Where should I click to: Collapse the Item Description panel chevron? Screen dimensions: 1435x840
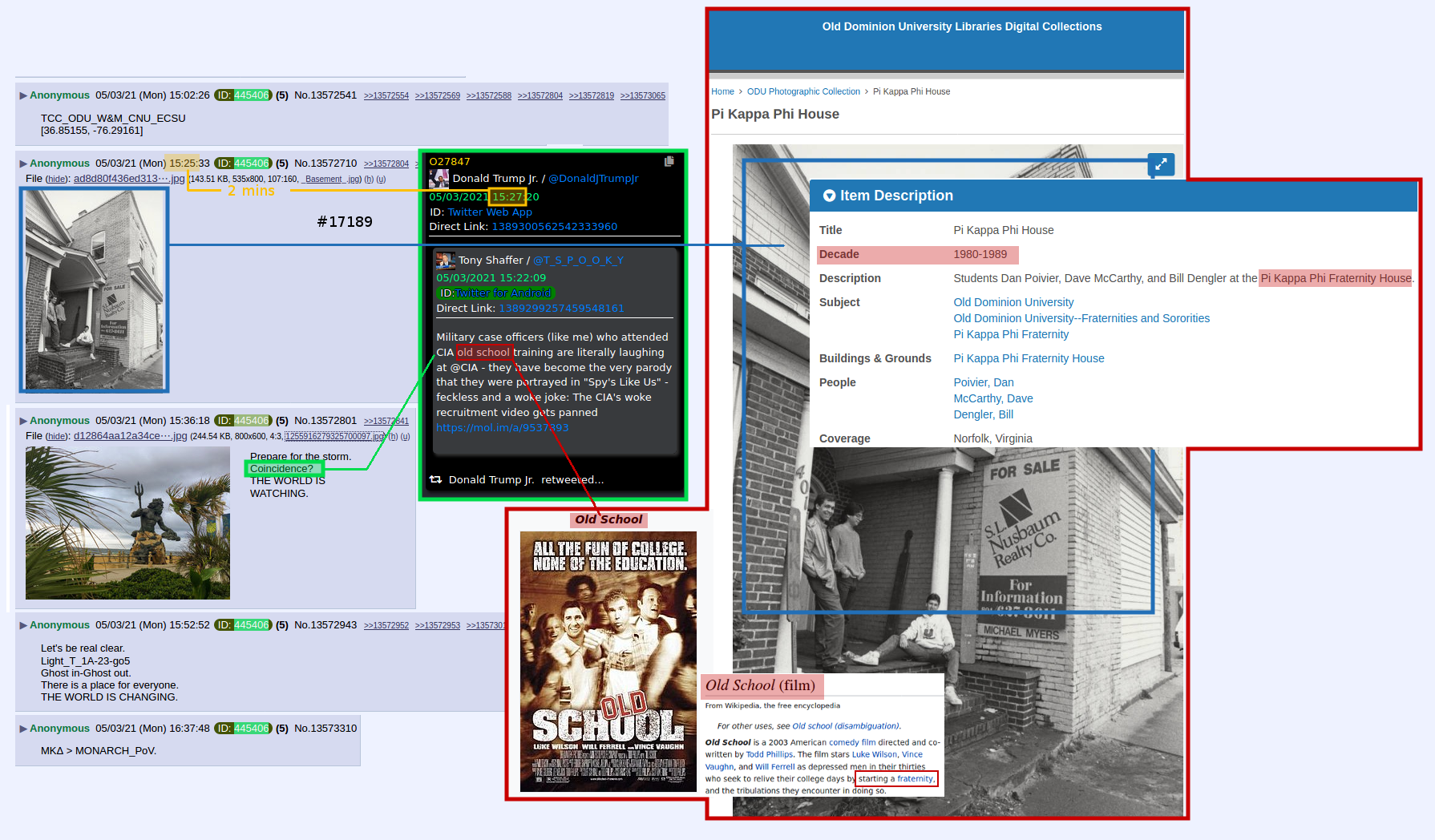pos(829,196)
